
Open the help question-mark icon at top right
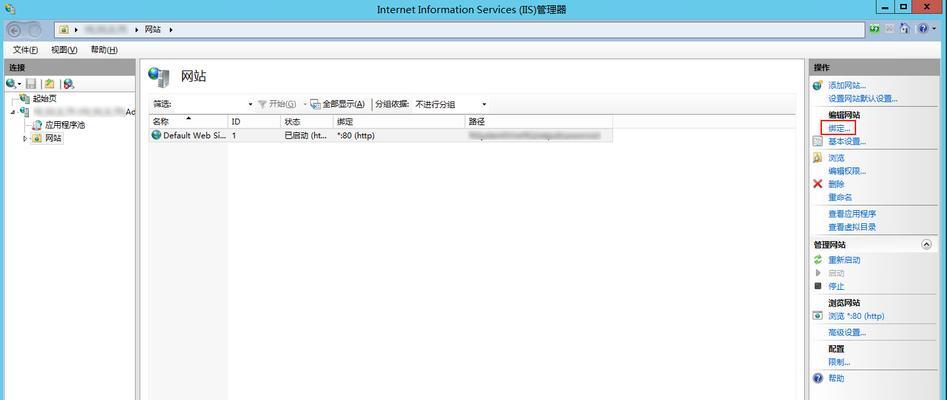tap(923, 28)
